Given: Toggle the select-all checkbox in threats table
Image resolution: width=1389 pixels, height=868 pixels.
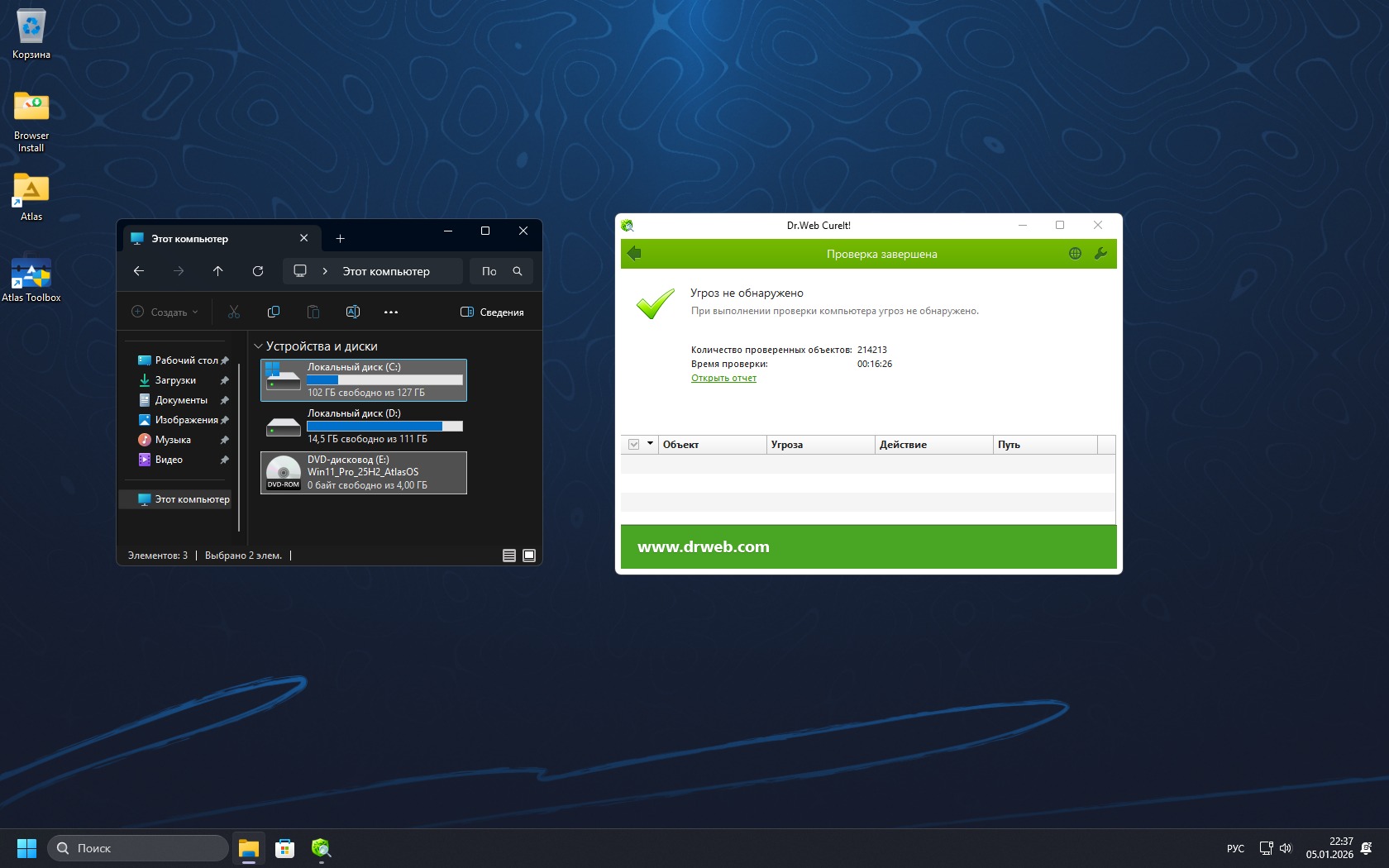Looking at the screenshot, I should pyautogui.click(x=634, y=445).
